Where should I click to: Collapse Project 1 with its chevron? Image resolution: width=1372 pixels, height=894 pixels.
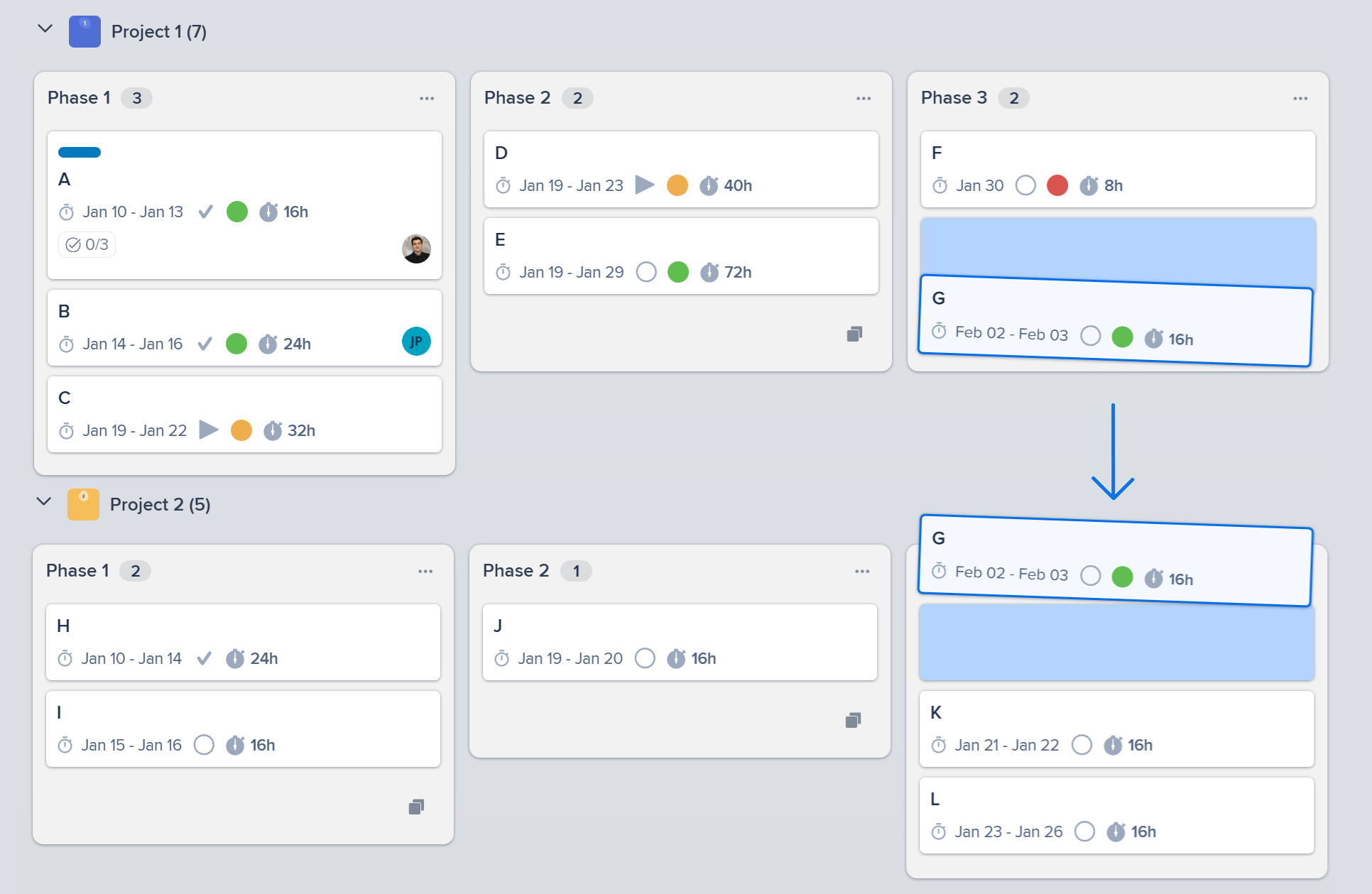coord(44,29)
